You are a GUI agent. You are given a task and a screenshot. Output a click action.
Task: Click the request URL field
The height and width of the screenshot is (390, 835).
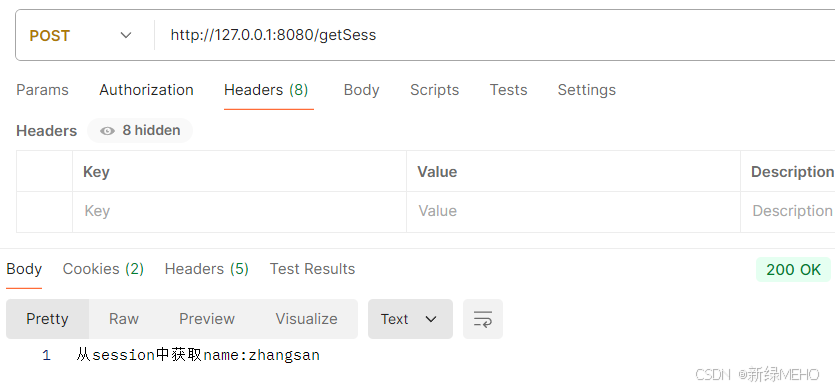click(495, 35)
